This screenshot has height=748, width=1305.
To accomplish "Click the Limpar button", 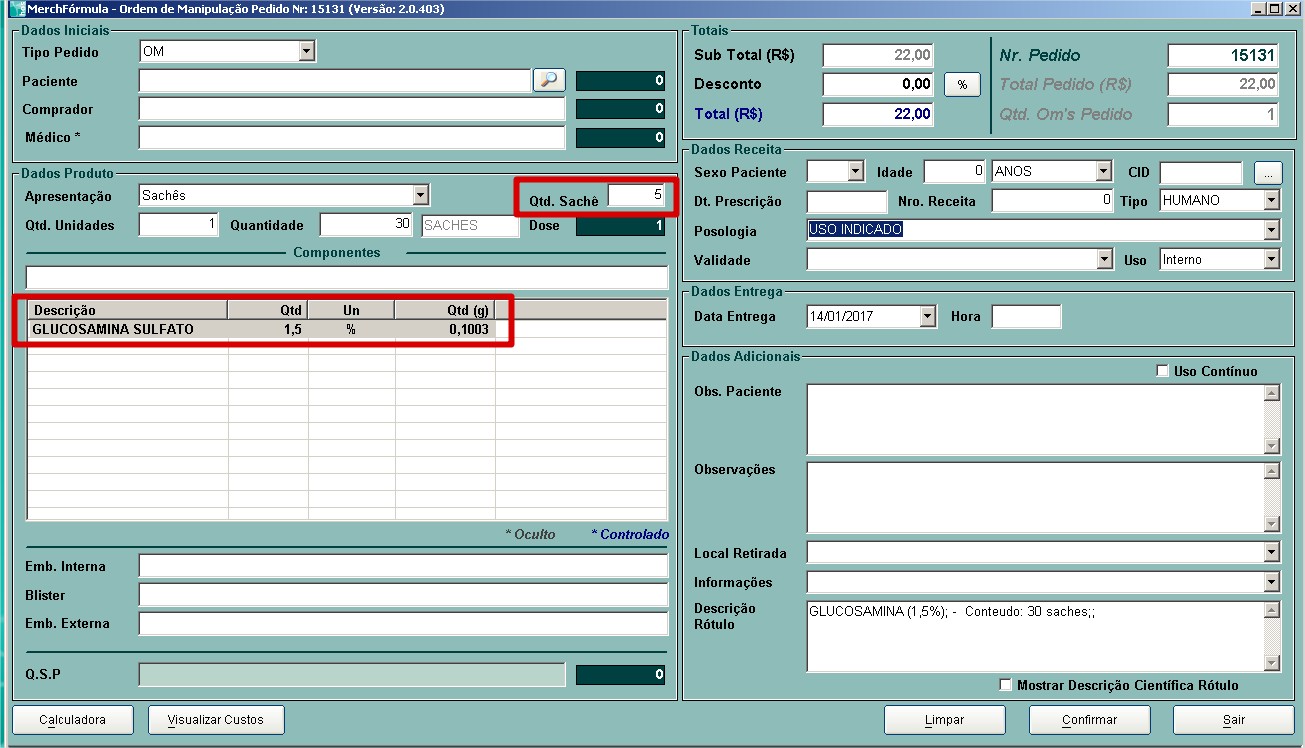I will pos(944,720).
